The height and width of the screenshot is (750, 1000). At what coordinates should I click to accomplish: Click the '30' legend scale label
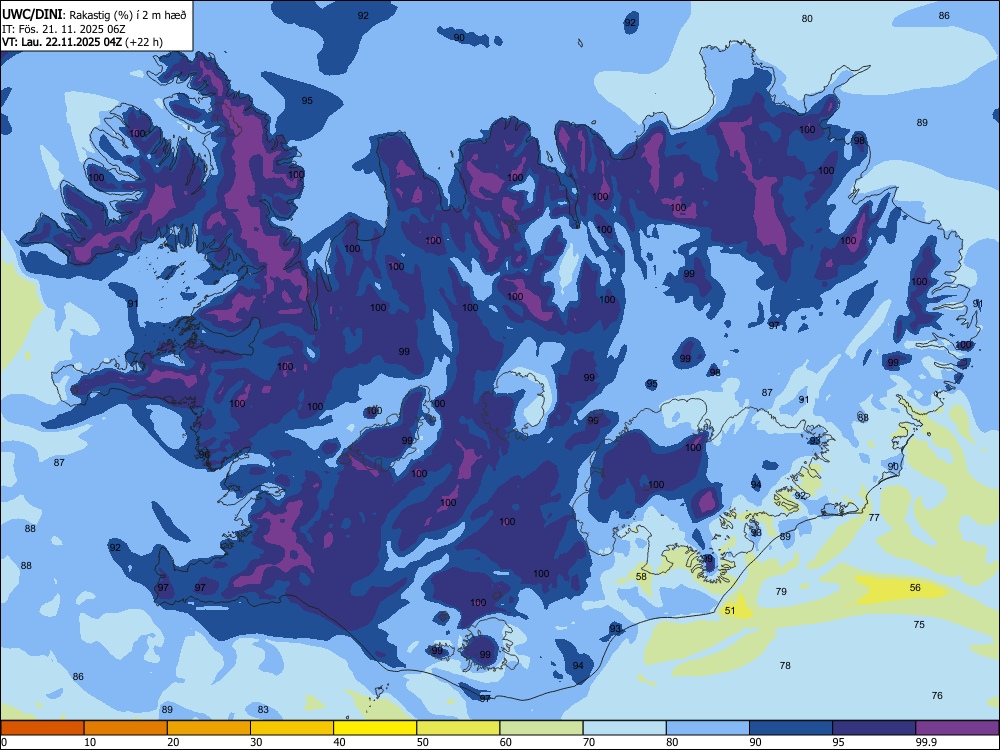tap(256, 742)
